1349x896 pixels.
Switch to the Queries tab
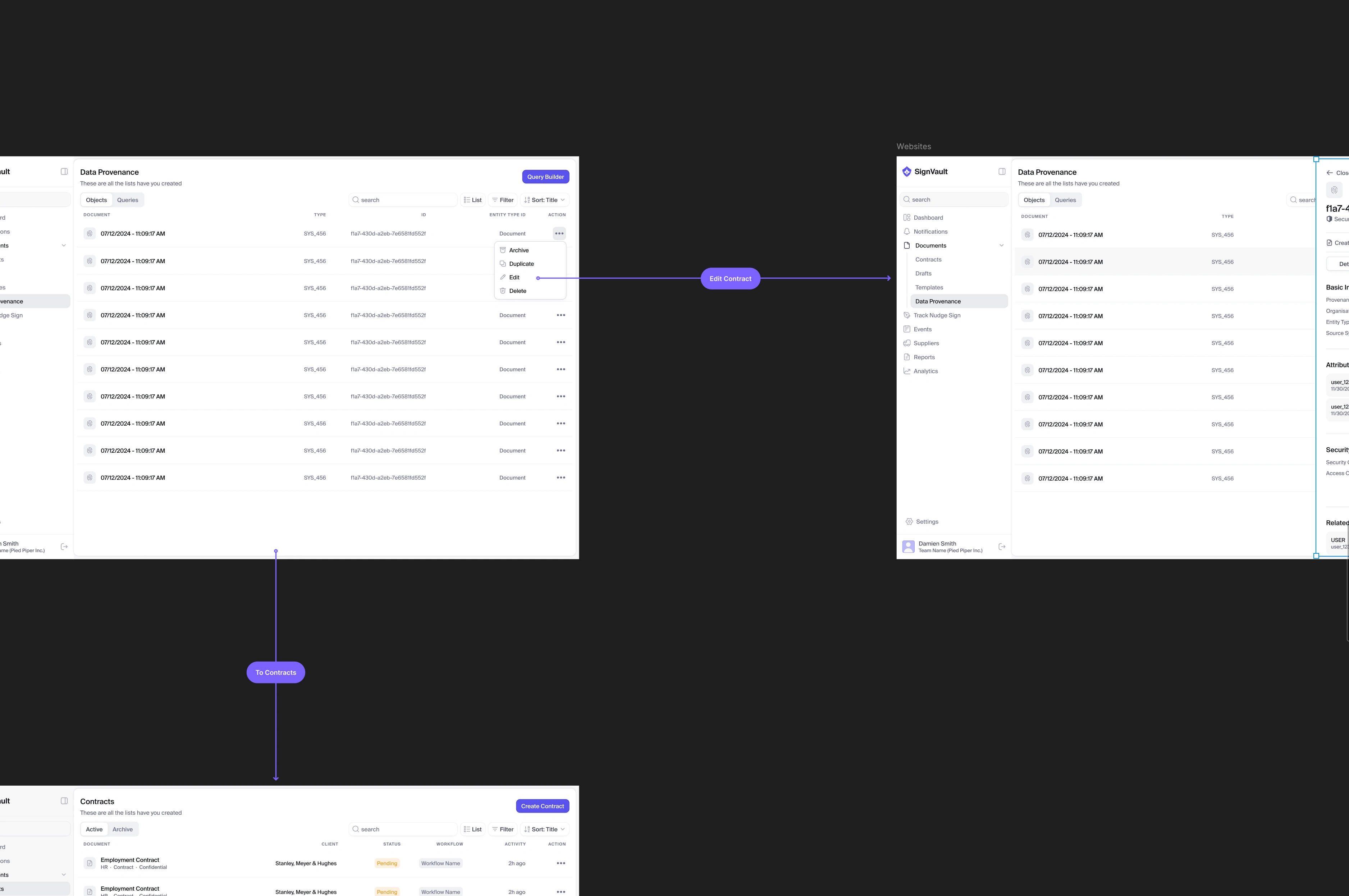(127, 200)
